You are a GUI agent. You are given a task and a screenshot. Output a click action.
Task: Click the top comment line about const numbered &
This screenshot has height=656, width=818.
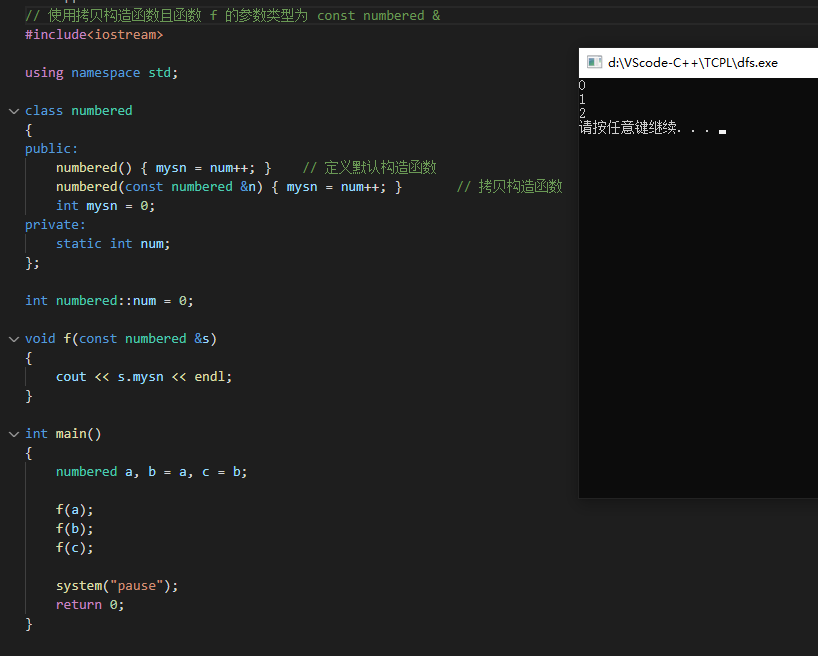pyautogui.click(x=233, y=16)
